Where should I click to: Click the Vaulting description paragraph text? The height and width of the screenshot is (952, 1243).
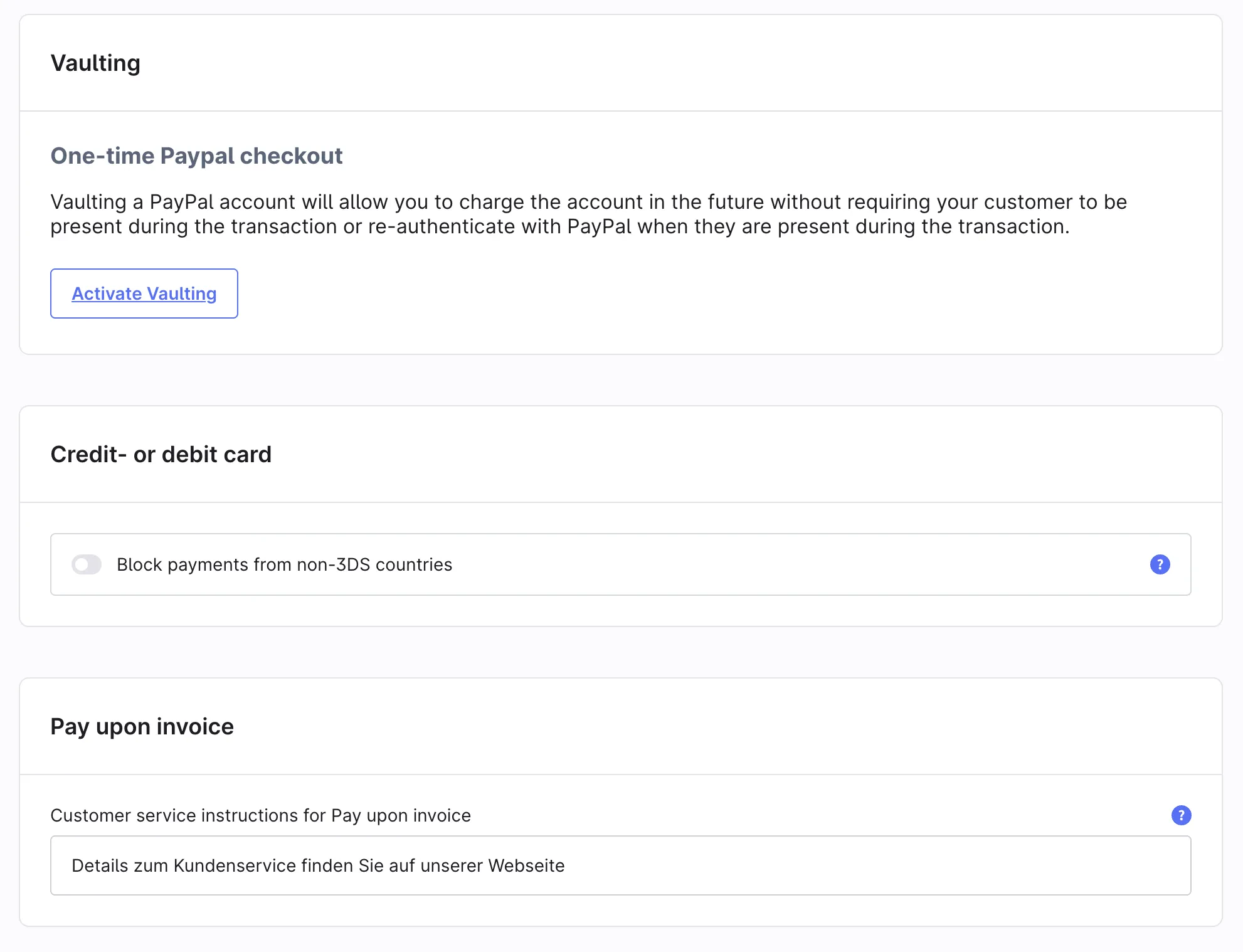pyautogui.click(x=588, y=214)
